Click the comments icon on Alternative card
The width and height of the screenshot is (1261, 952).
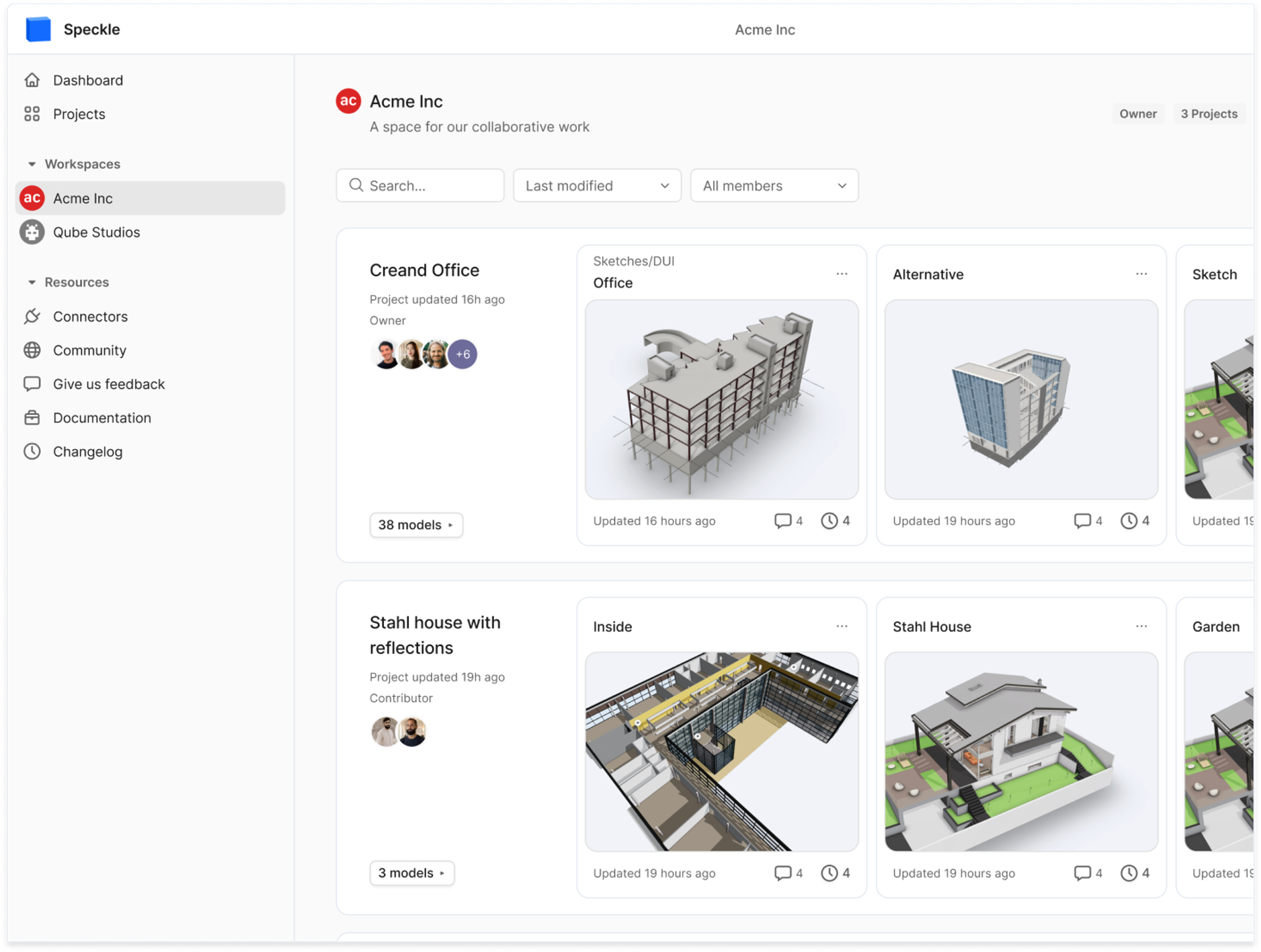coord(1083,521)
